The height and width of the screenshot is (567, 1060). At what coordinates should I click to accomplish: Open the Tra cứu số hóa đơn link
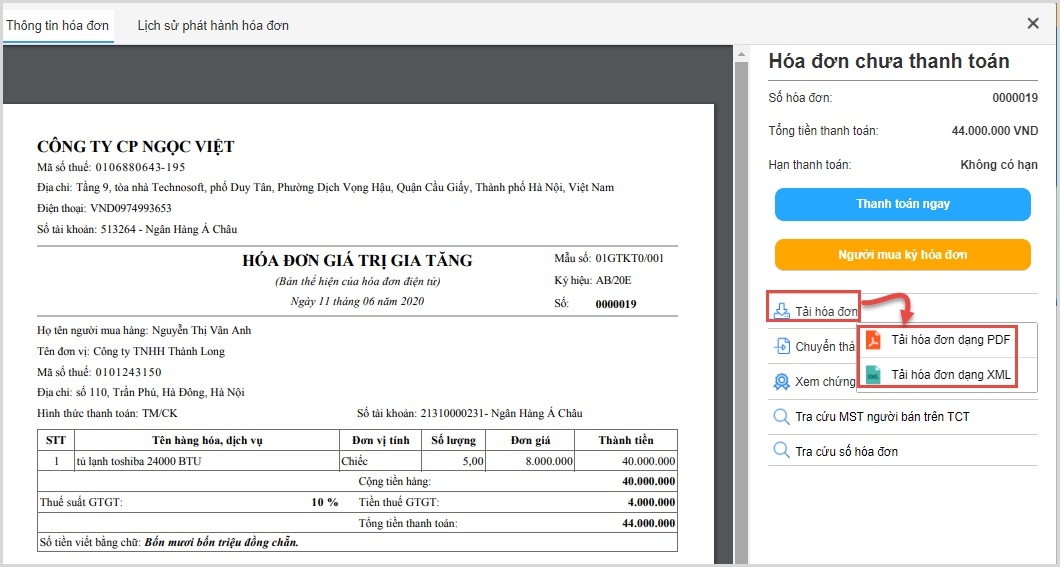(x=846, y=451)
